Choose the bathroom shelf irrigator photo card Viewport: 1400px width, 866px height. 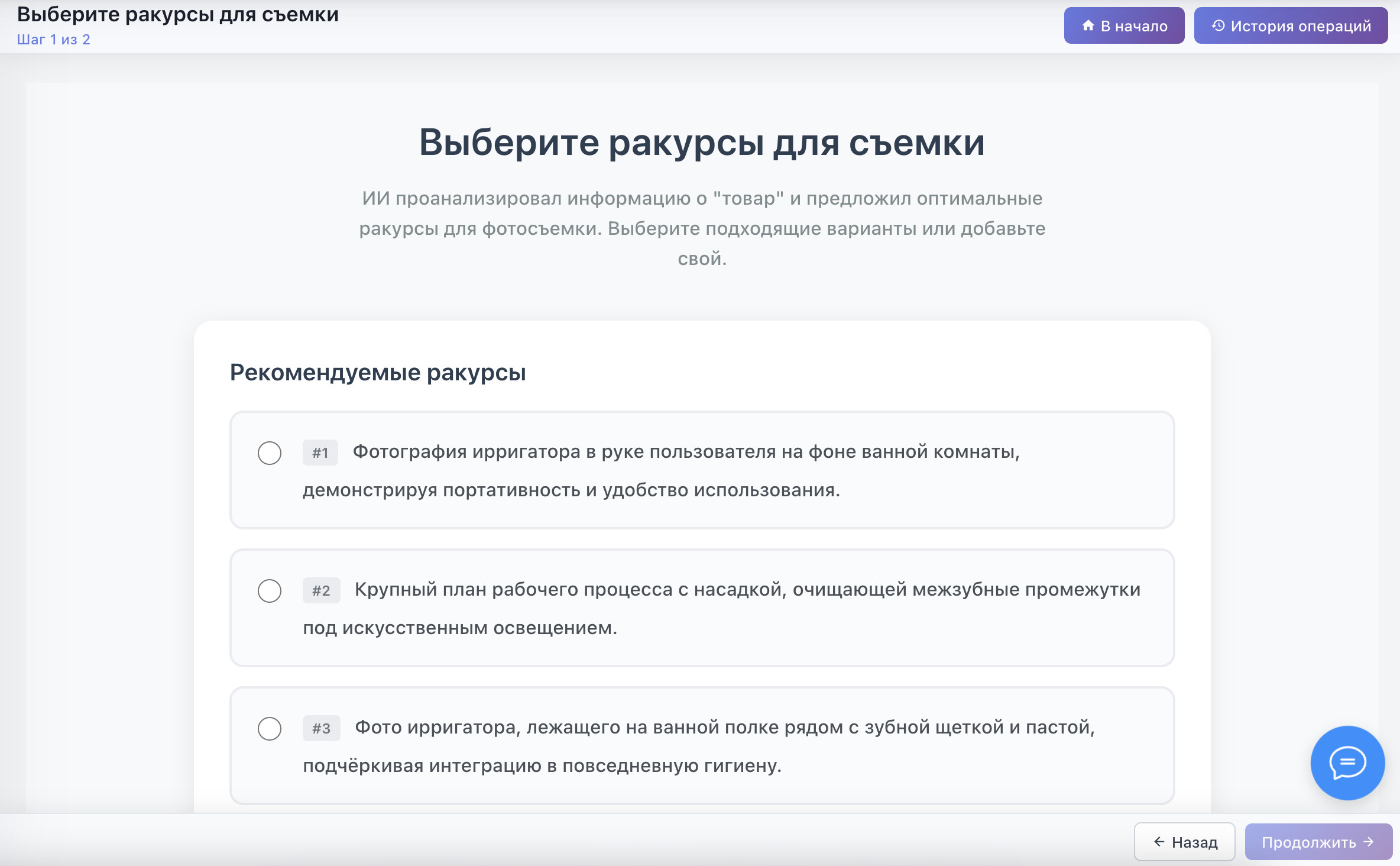point(702,746)
